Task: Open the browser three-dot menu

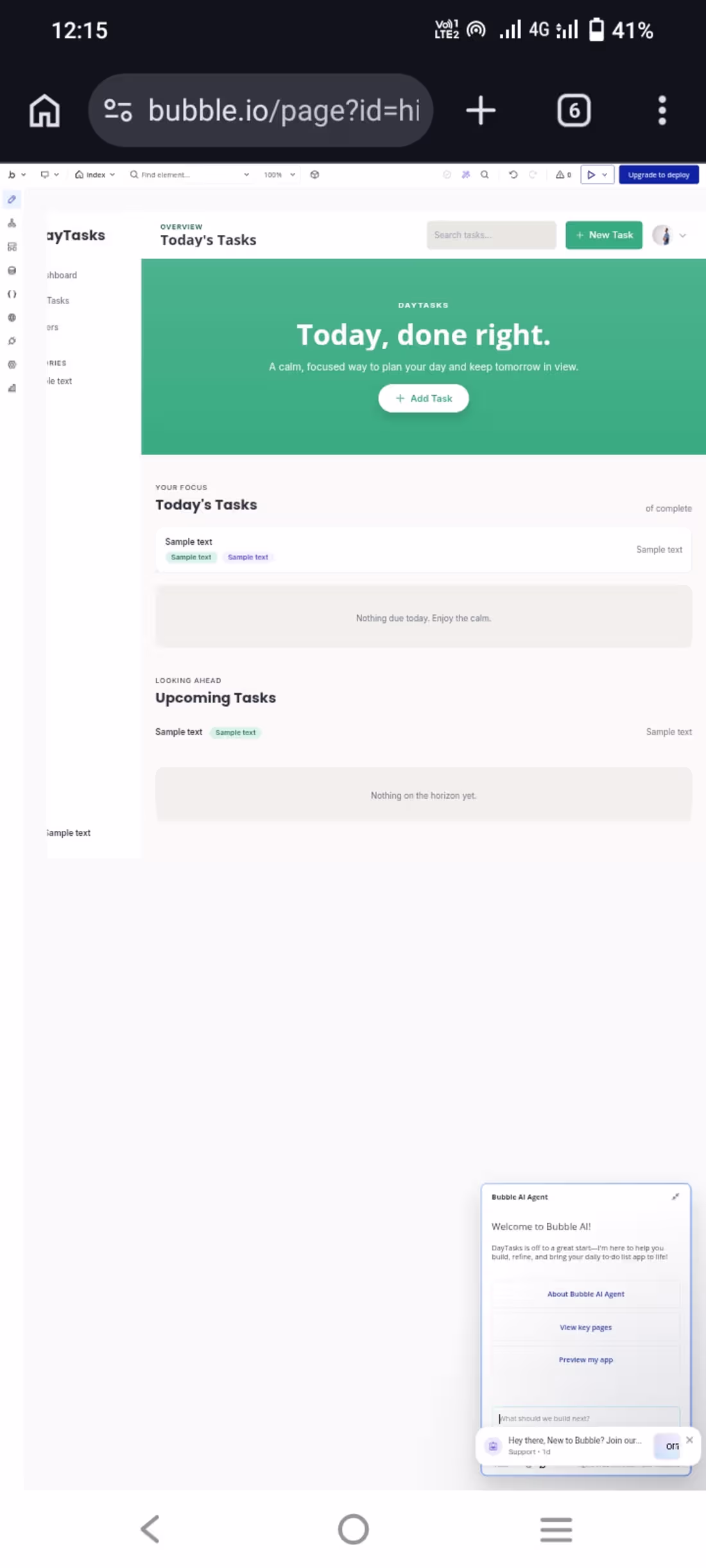Action: [x=662, y=110]
